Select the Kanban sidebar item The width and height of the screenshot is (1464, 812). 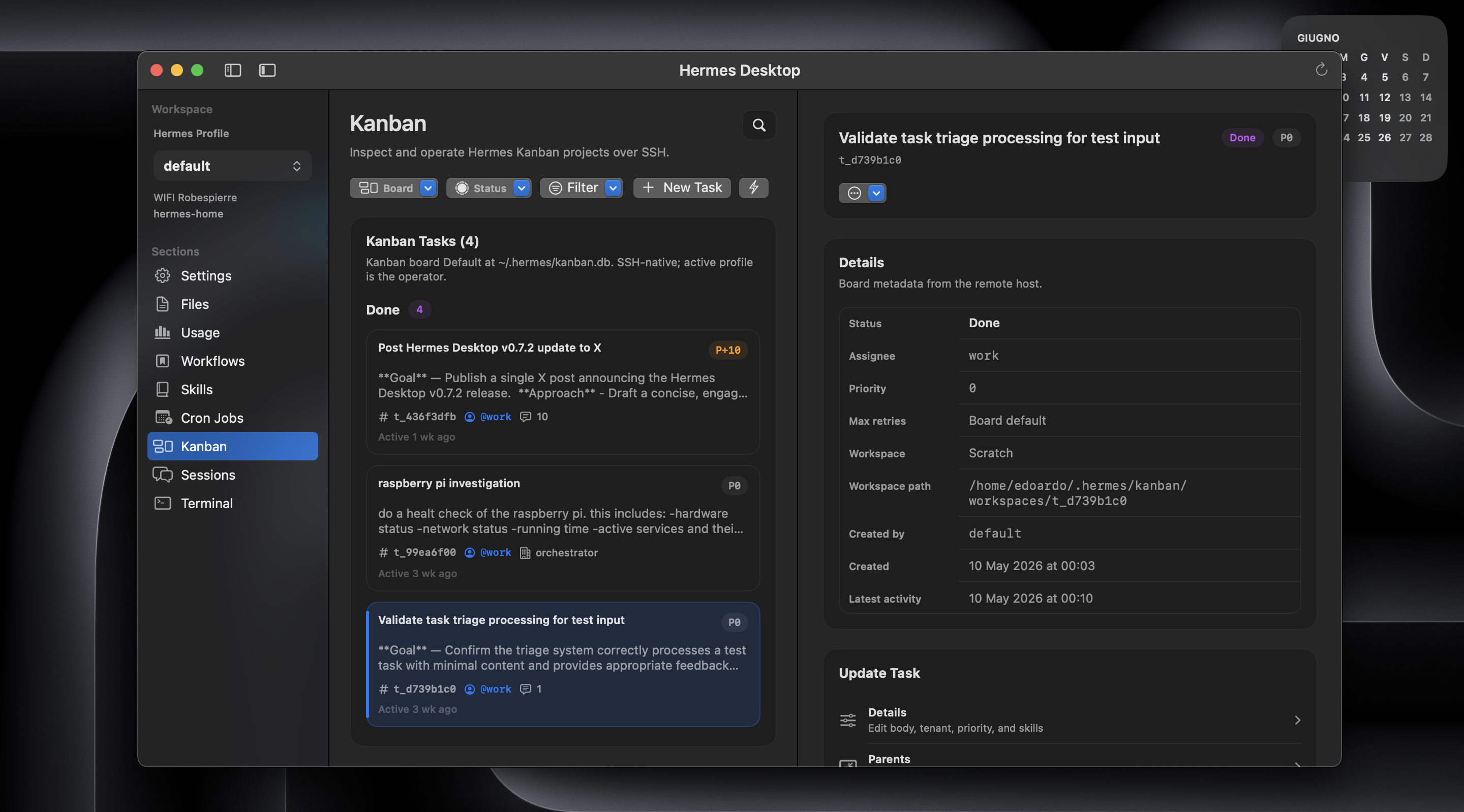click(232, 446)
